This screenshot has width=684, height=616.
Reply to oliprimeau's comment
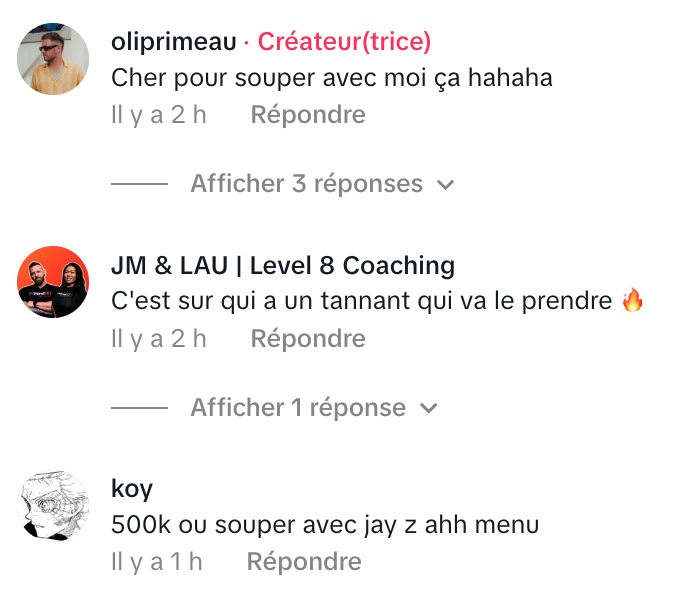pos(308,115)
